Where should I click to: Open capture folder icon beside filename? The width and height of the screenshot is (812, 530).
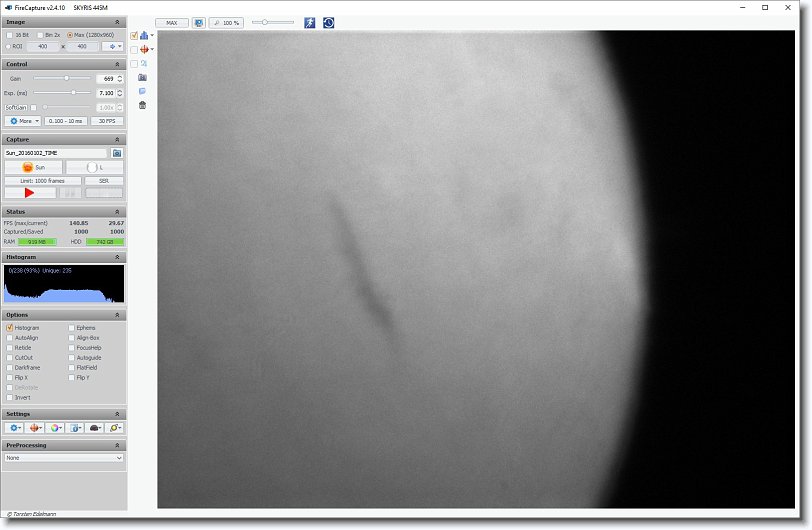click(117, 153)
